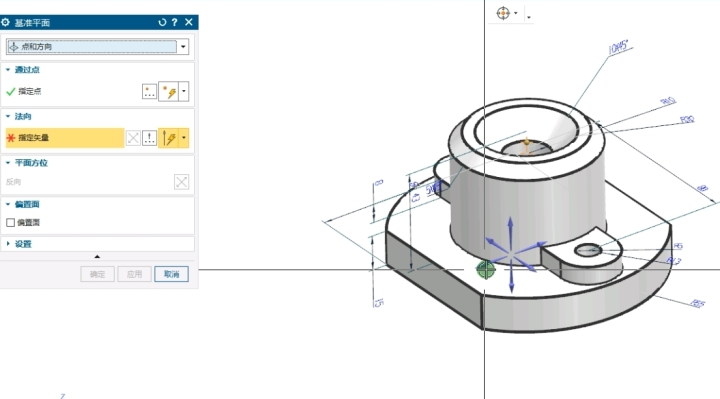Click the reset dialog icon in title bar

(x=162, y=22)
